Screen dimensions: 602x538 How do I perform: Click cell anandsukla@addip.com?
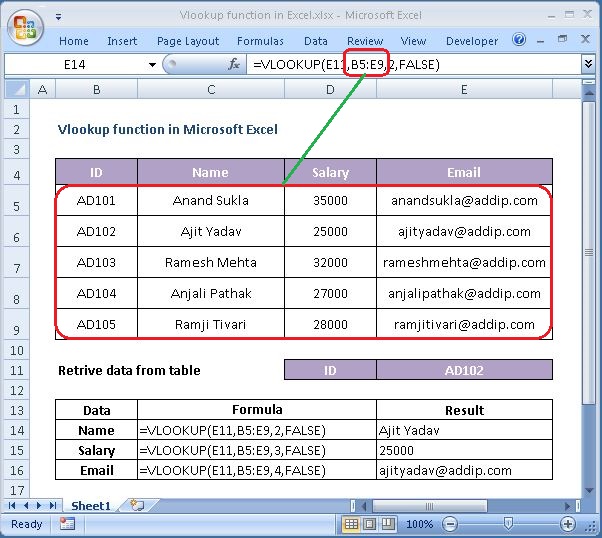(x=464, y=200)
